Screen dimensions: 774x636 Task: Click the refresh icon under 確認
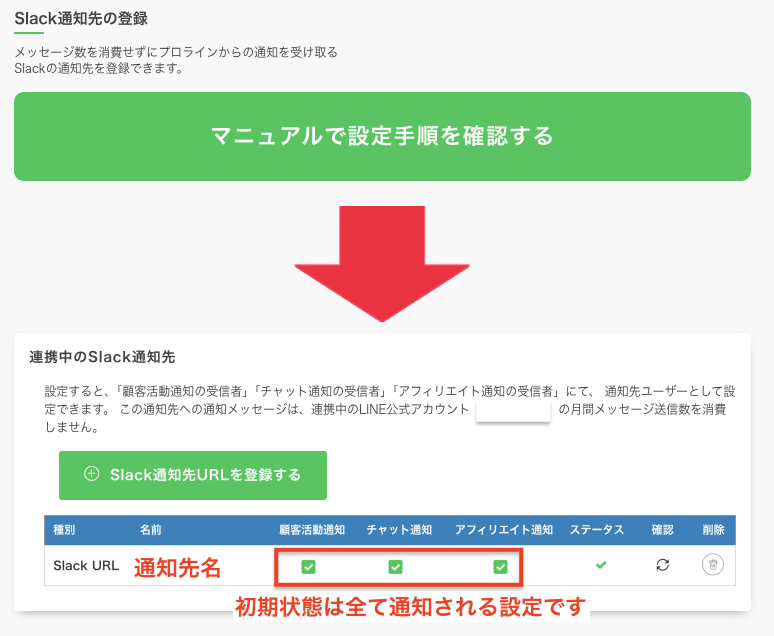pos(662,565)
